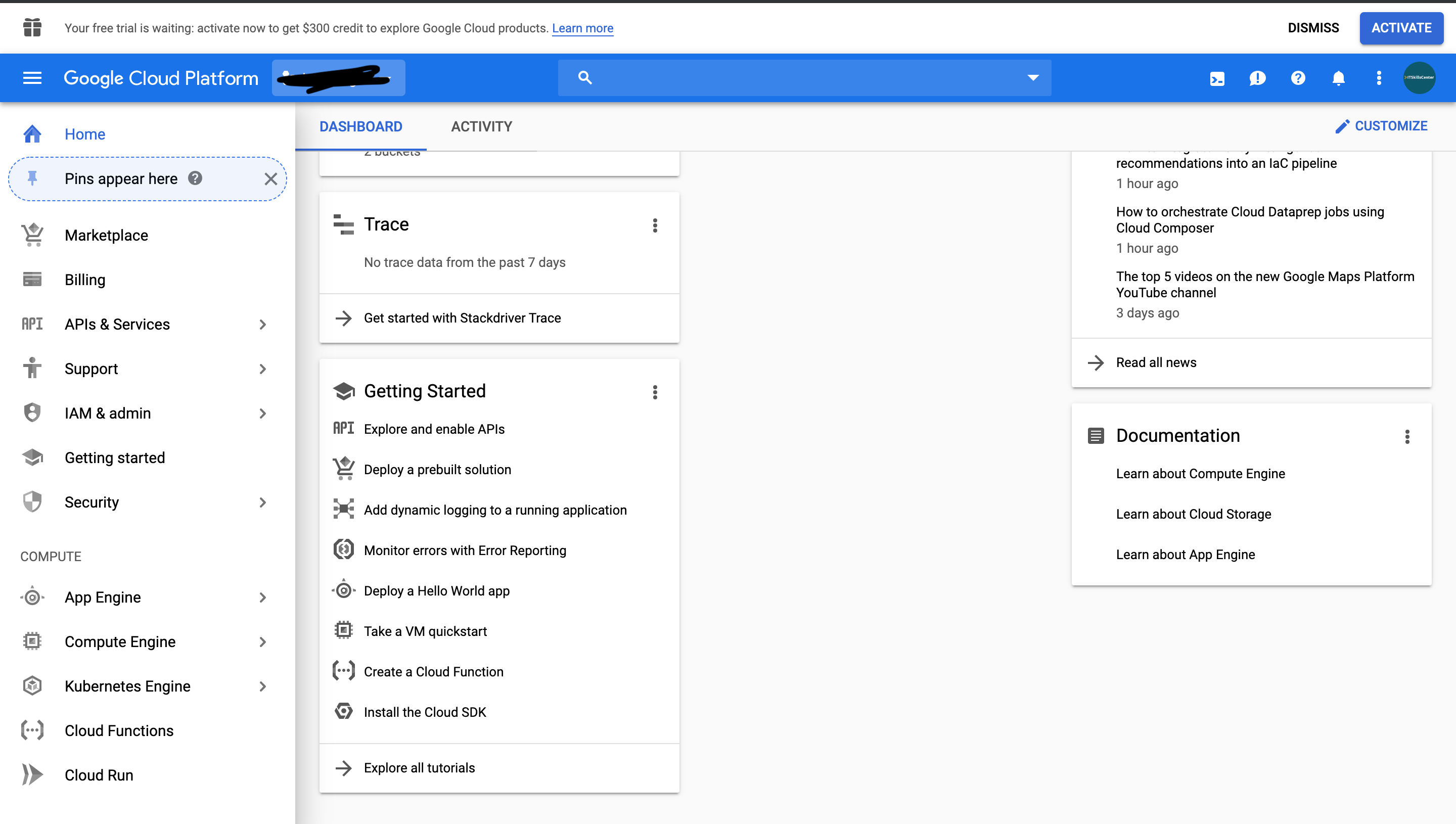
Task: Open the send feedback icon
Action: pos(1257,78)
